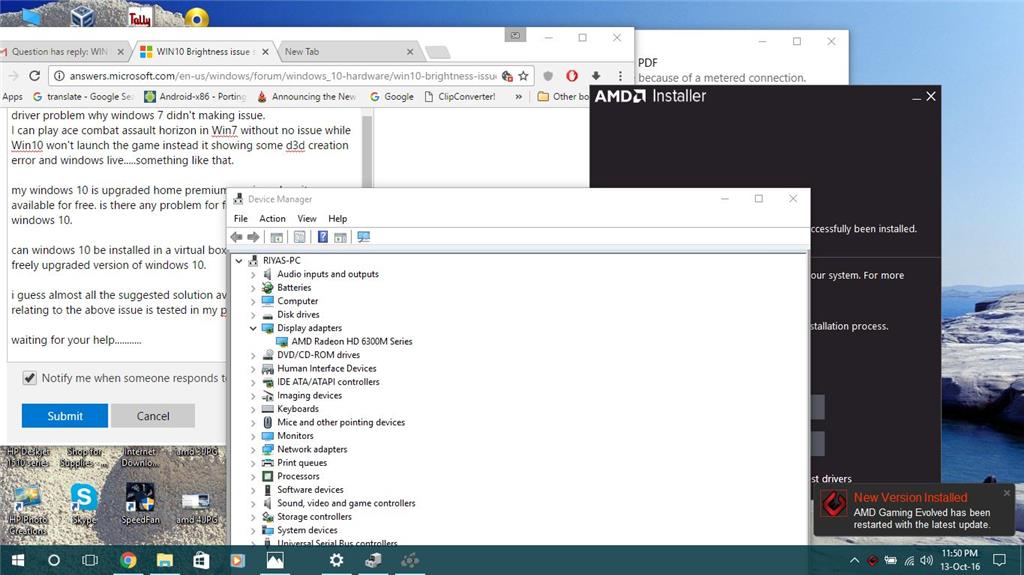Open Tally desktop icon
Image resolution: width=1024 pixels, height=575 pixels.
point(139,17)
